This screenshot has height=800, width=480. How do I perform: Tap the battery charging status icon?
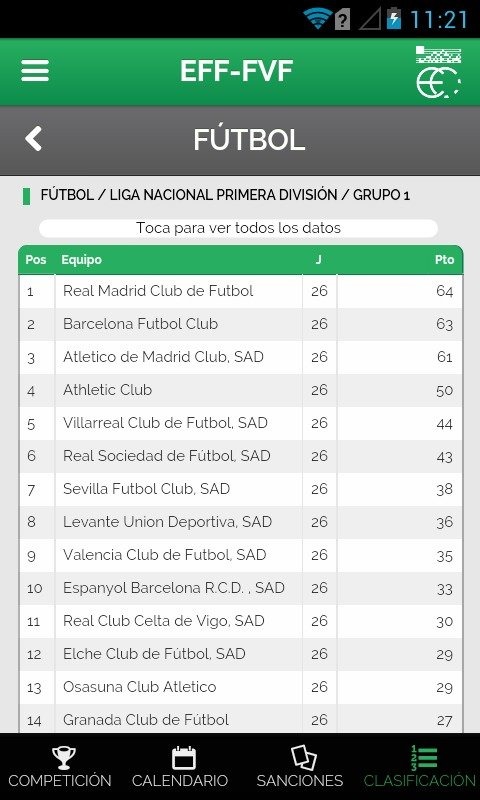(x=394, y=19)
